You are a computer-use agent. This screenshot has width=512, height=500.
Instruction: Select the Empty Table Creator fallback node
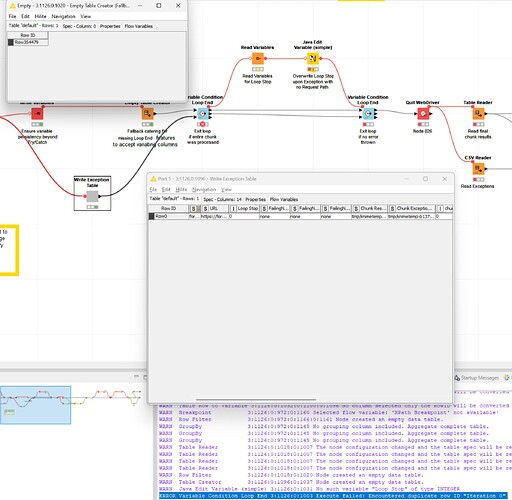click(x=147, y=114)
